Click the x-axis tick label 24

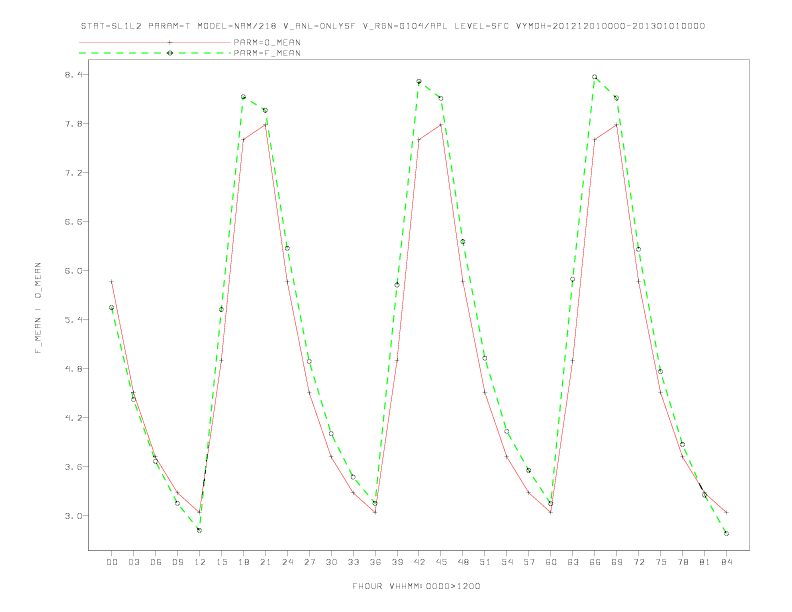click(x=287, y=562)
